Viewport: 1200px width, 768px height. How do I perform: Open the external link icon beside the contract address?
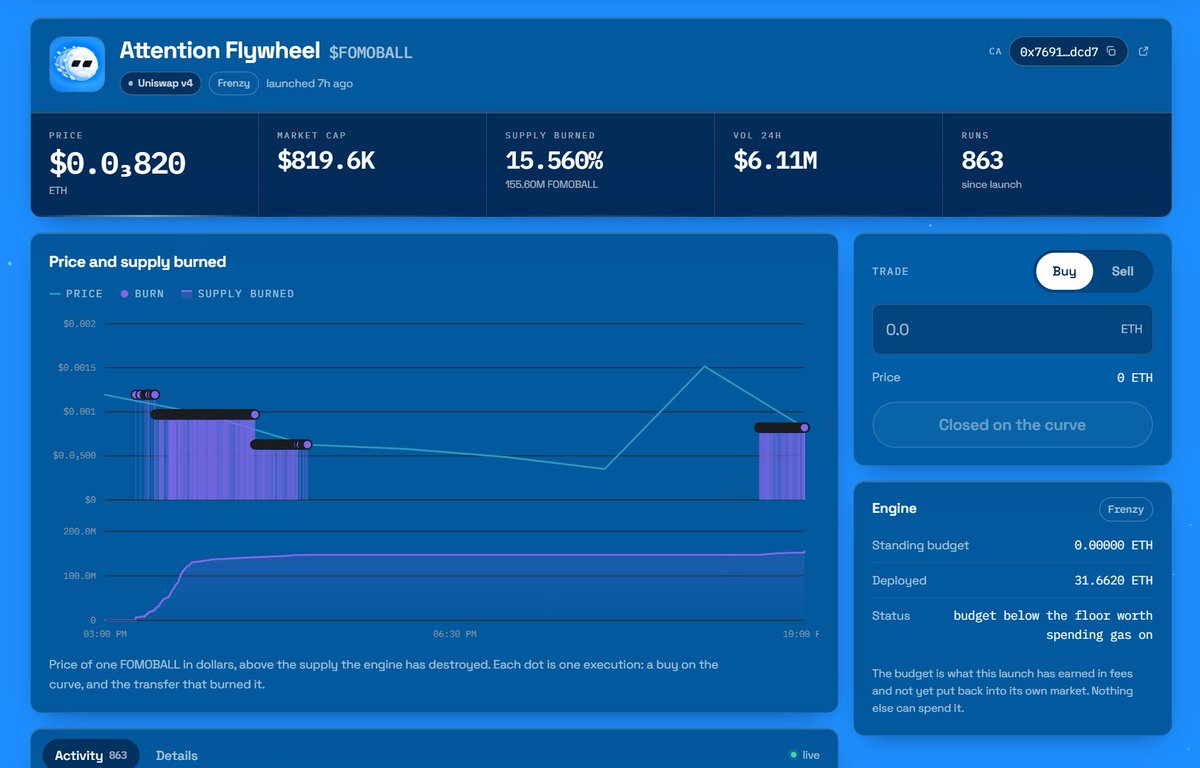(1144, 52)
